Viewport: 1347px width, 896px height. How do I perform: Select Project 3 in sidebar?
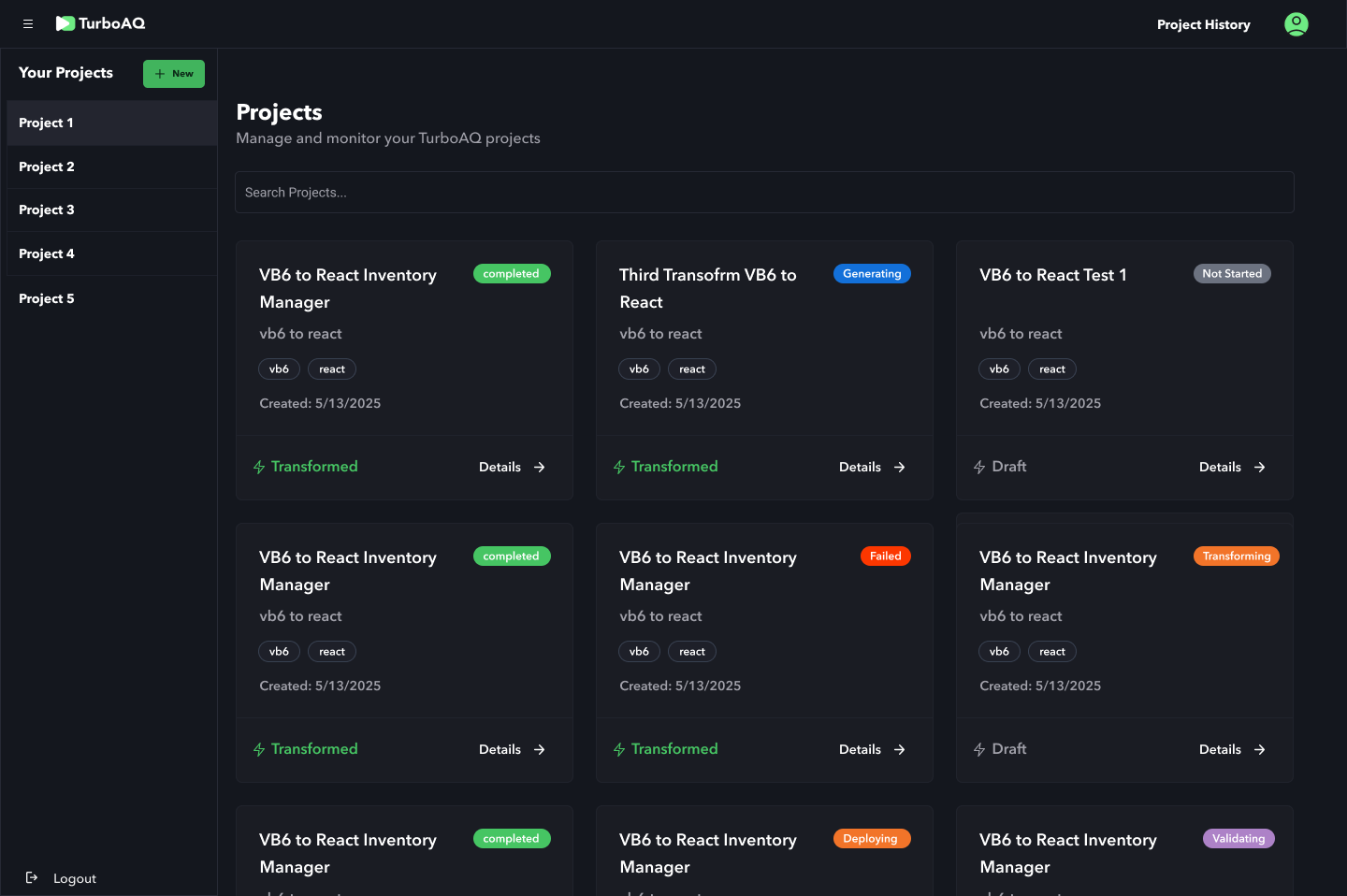pyautogui.click(x=112, y=210)
